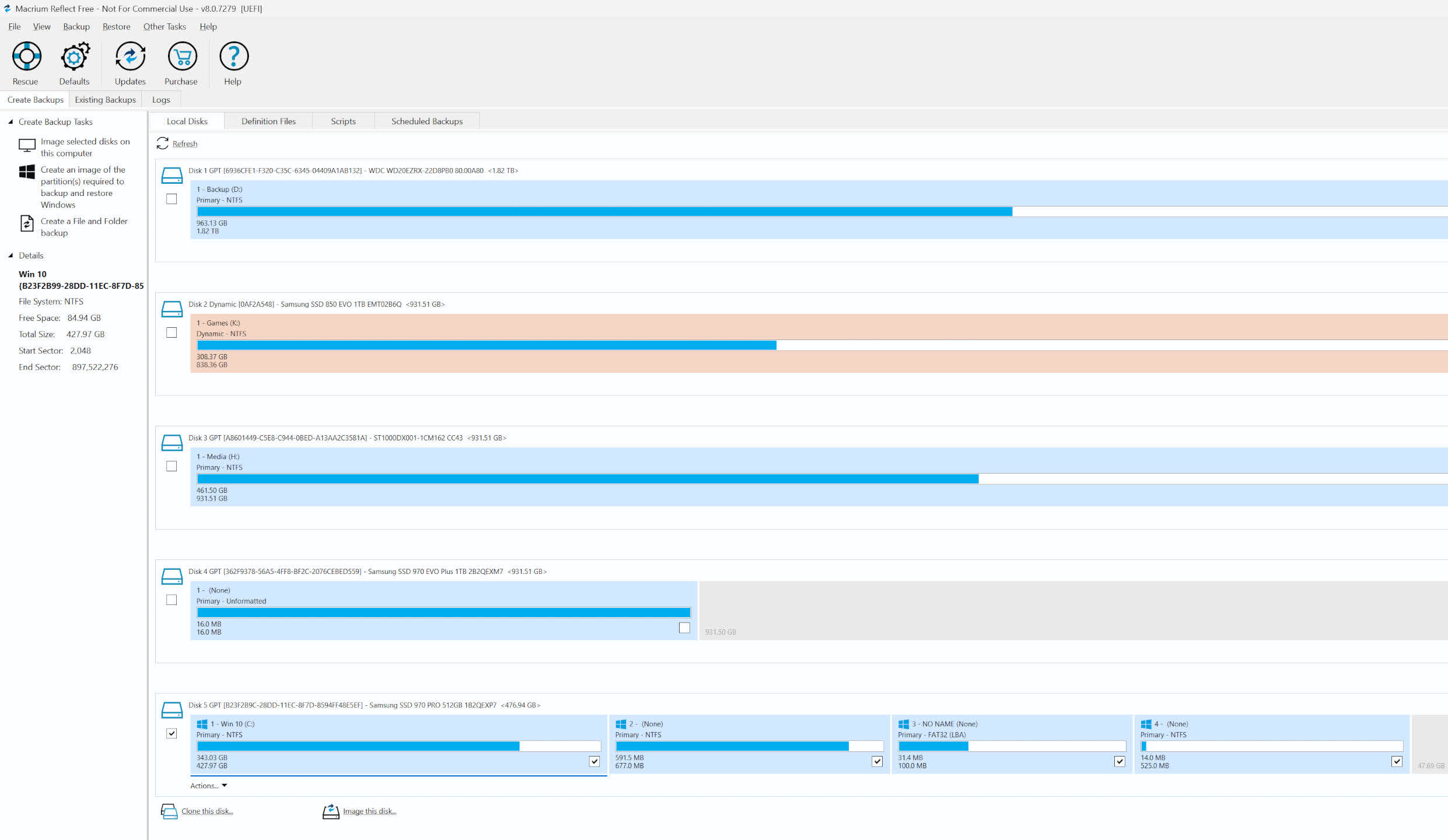Click Create a File and Folder backup

(x=84, y=227)
